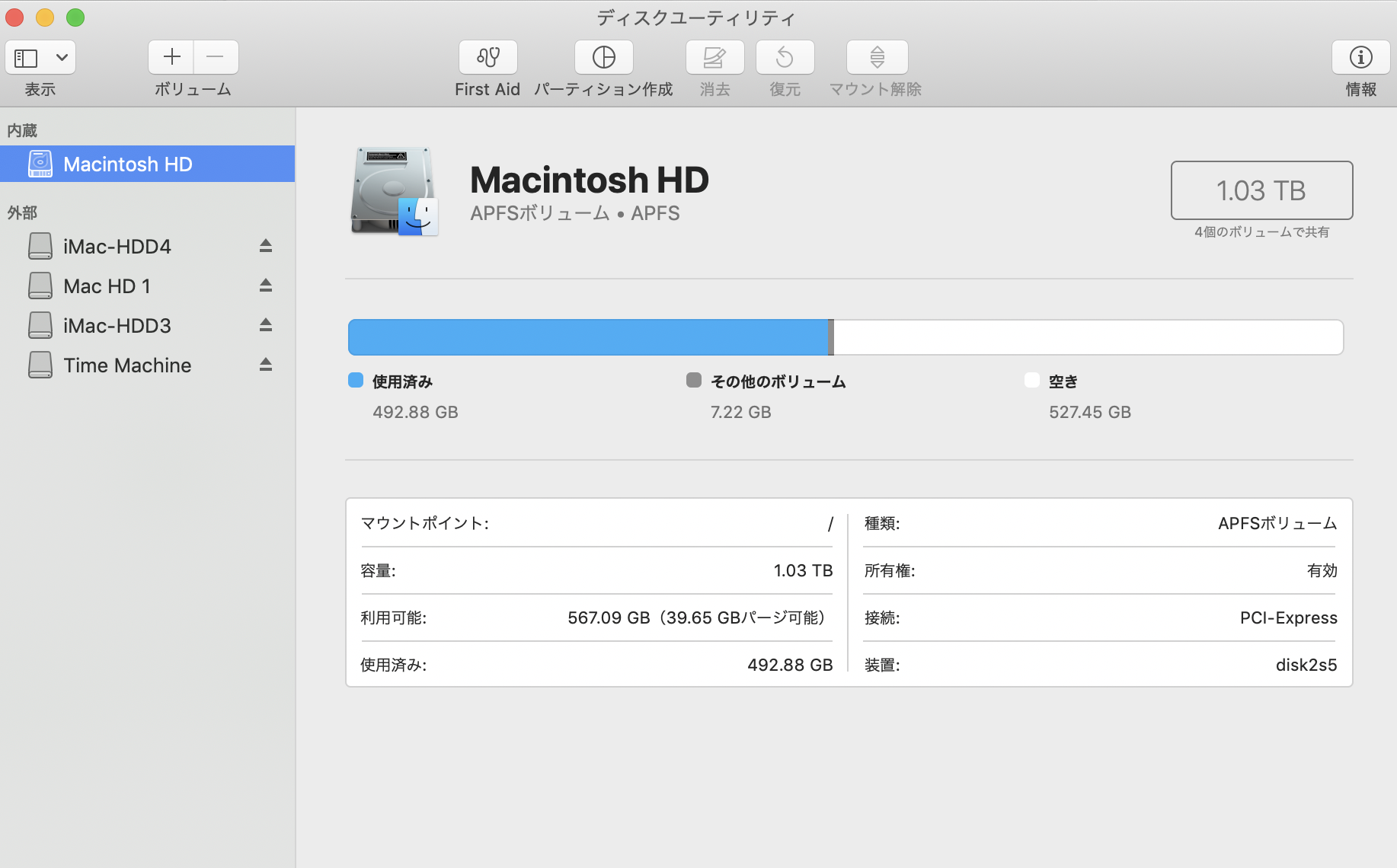Screen dimensions: 1397x868
Task: Click the restore (復元) toolbar icon
Action: [x=785, y=57]
